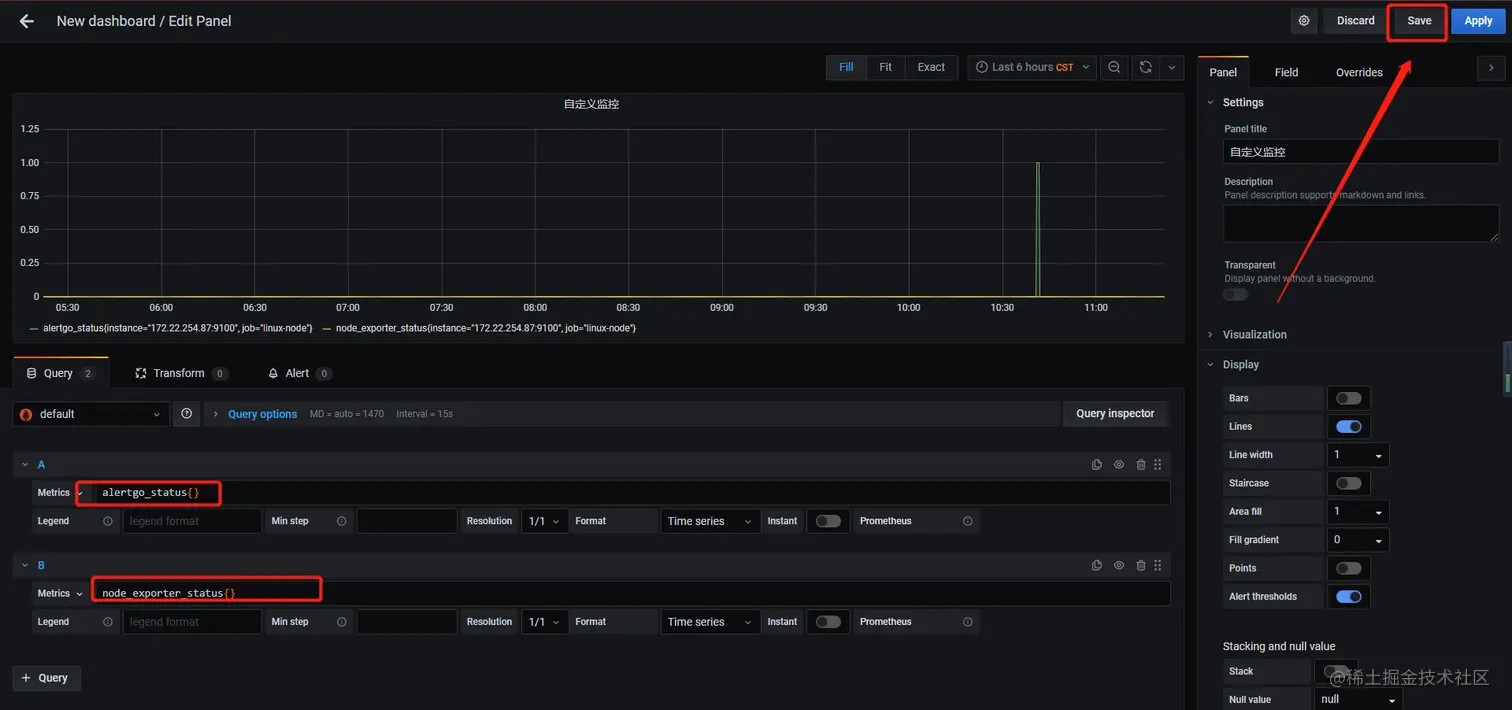1512x710 pixels.
Task: Open the Metrics browser dropdown for query A
Action: [x=61, y=492]
